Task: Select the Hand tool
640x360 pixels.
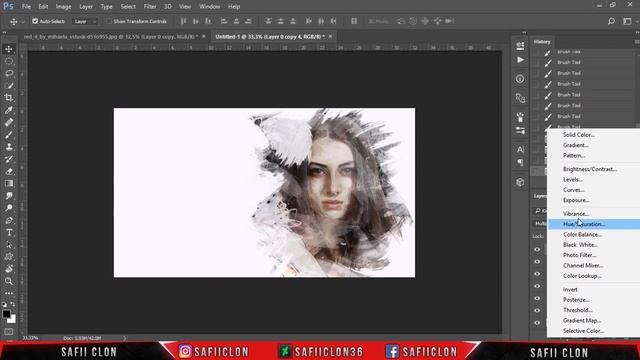Action: [9, 269]
